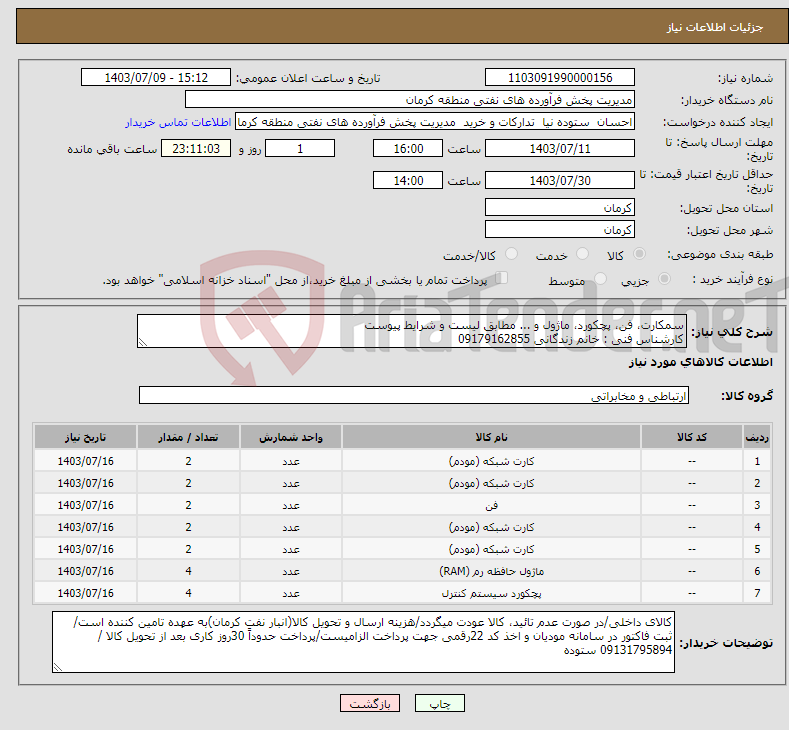Image resolution: width=789 pixels, height=730 pixels.
Task: Click row 3 item فن
Action: tap(491, 505)
